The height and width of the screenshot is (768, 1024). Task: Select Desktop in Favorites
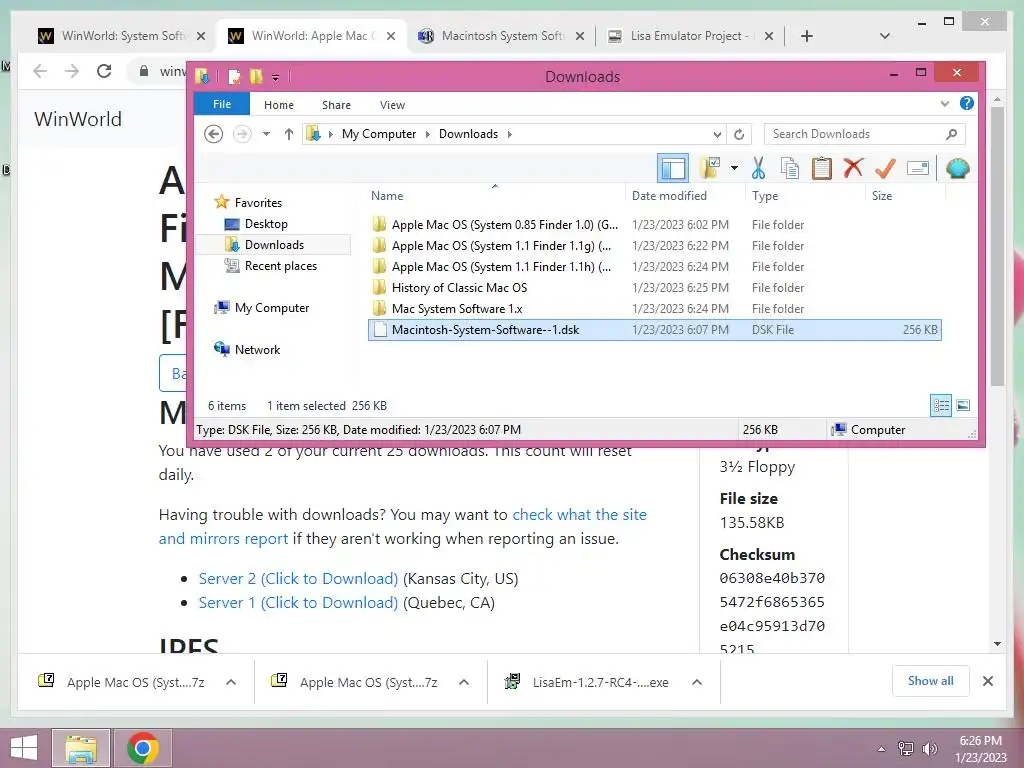click(266, 224)
